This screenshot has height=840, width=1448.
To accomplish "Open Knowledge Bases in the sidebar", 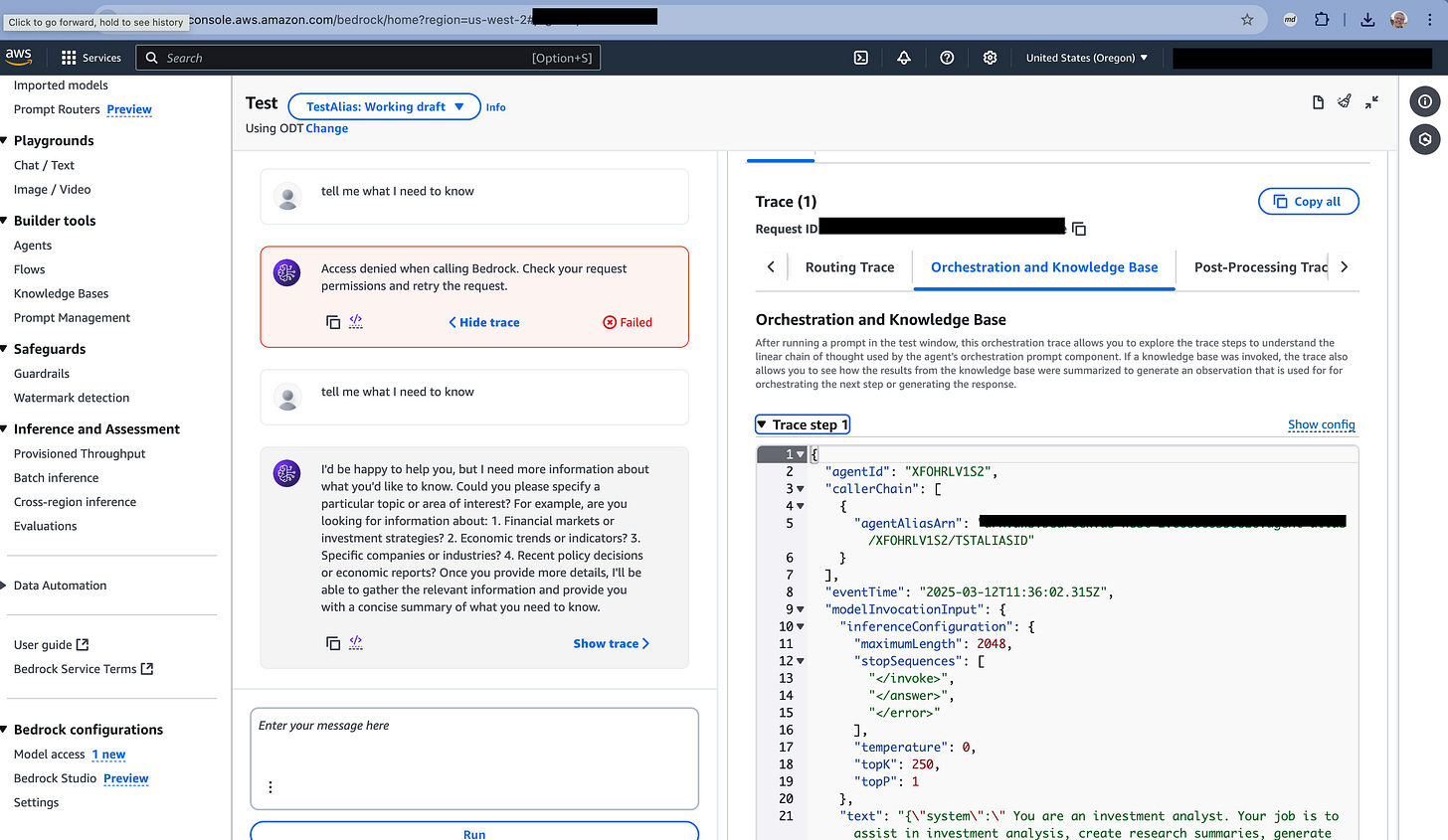I will coord(61,293).
